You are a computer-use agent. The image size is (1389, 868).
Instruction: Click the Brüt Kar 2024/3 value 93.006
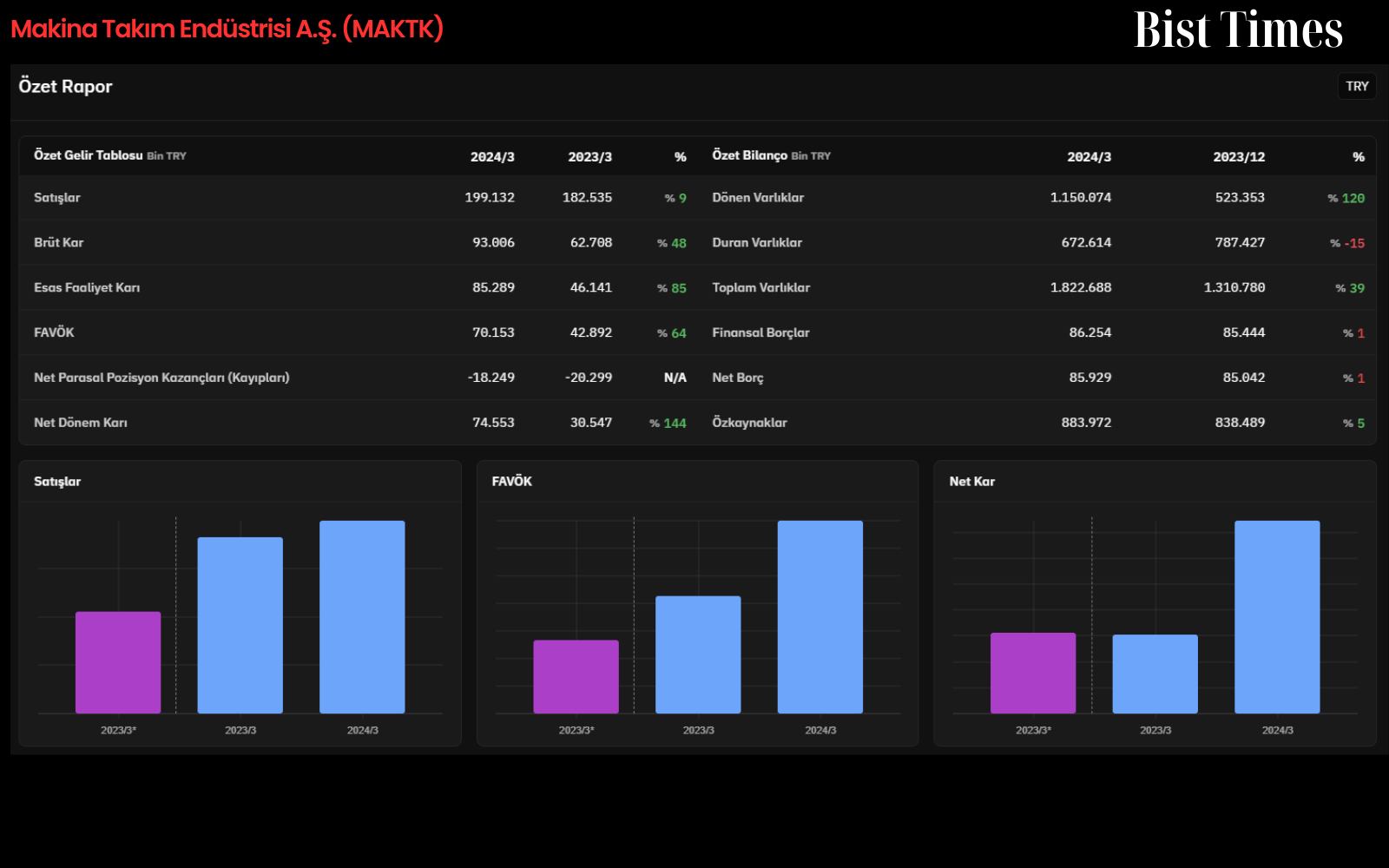493,243
